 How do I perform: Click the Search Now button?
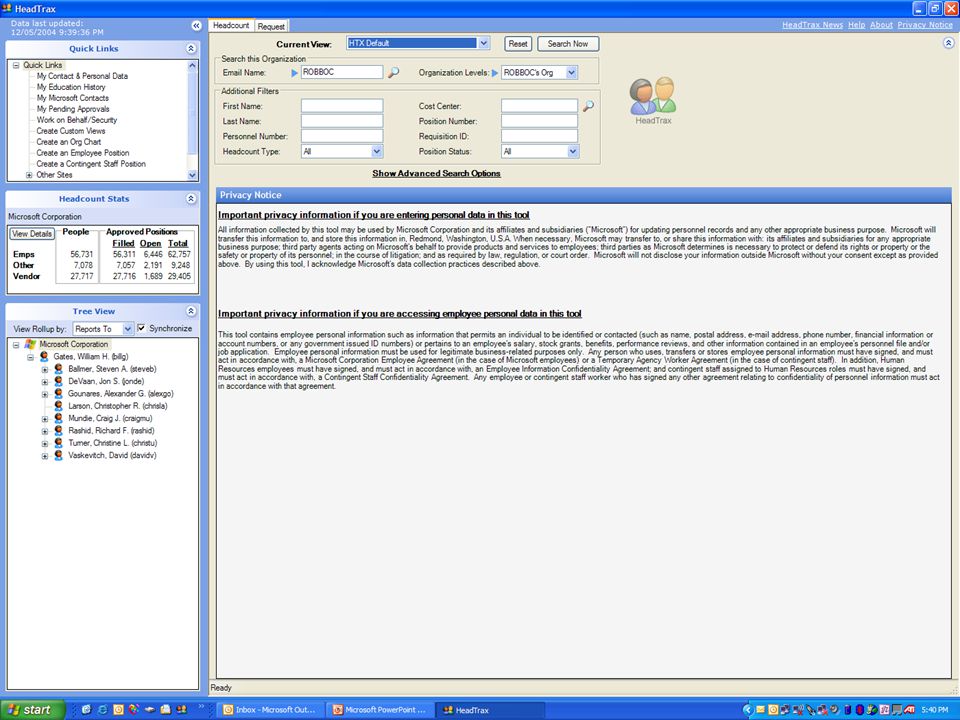[568, 43]
